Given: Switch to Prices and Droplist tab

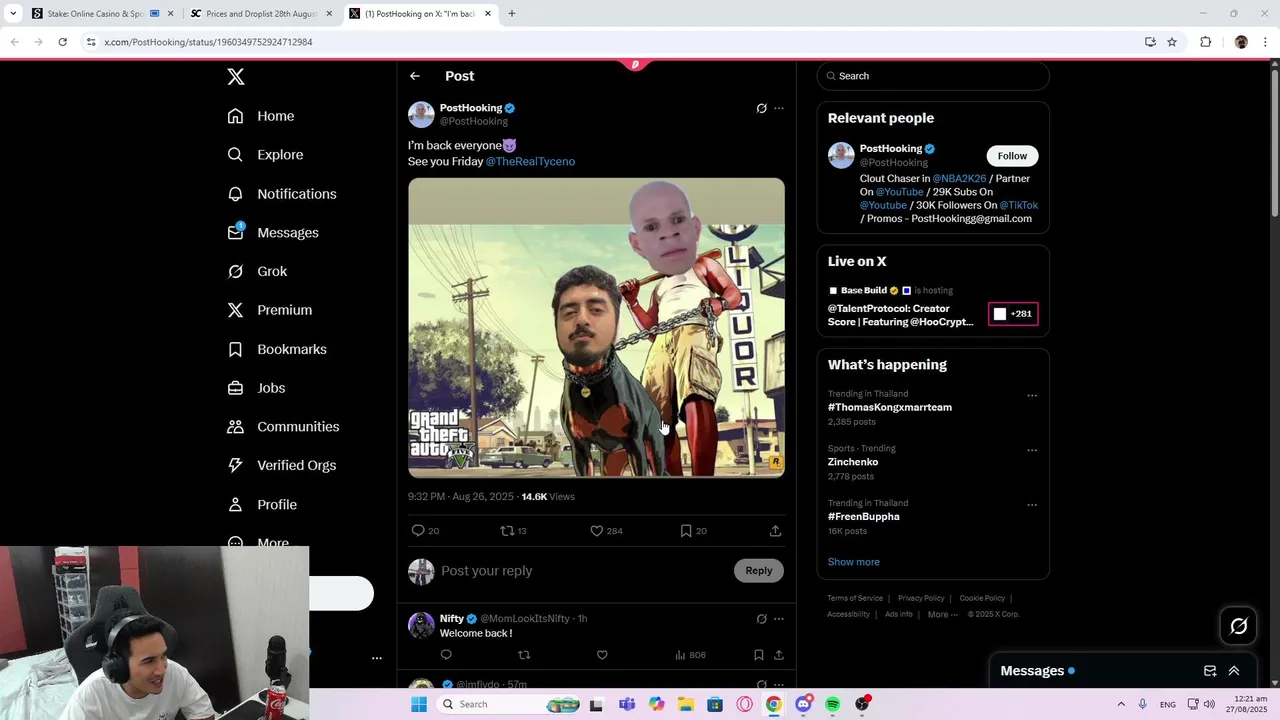Looking at the screenshot, I should pyautogui.click(x=259, y=14).
